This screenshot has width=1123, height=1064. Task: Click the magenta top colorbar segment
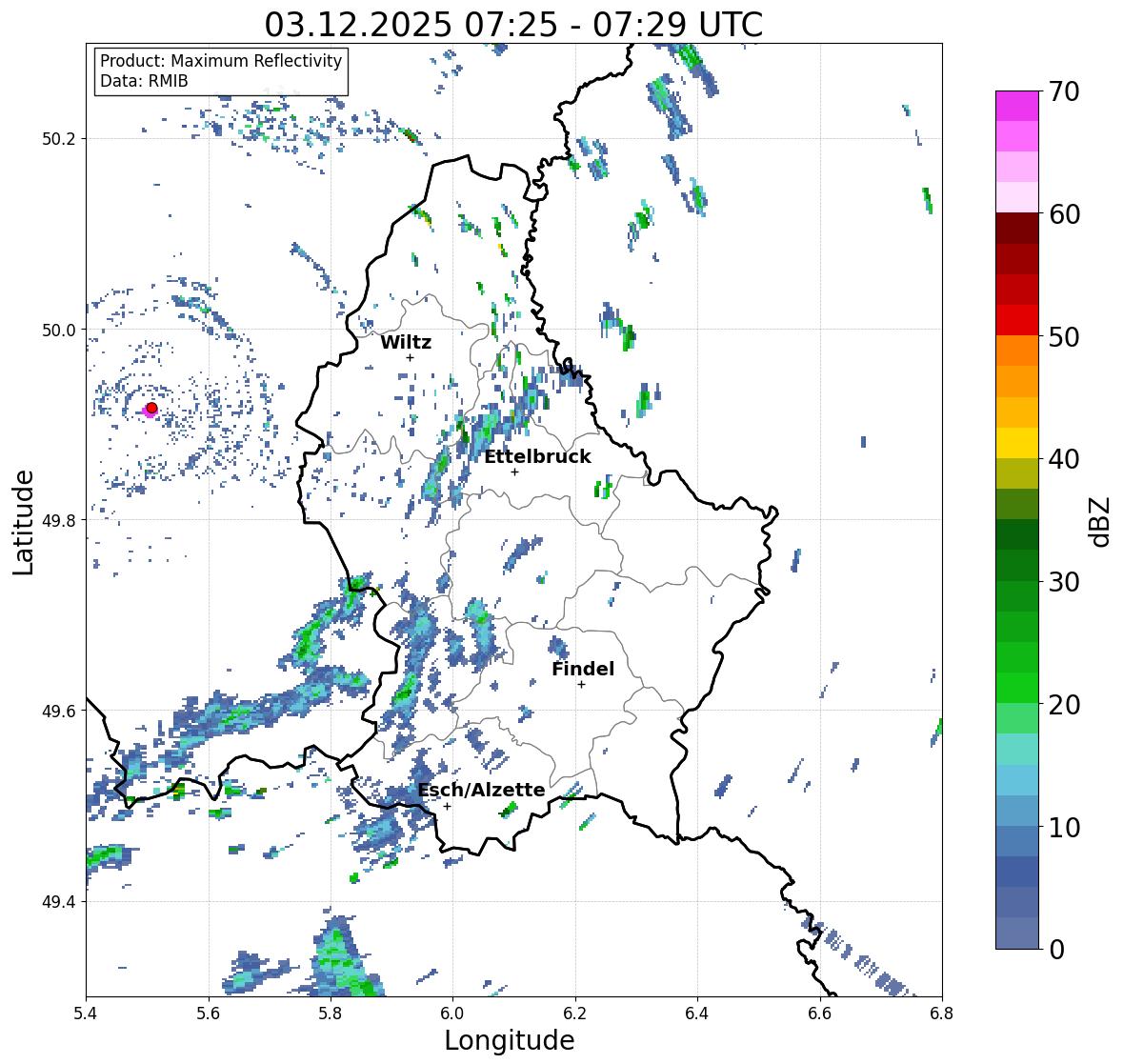coord(1017,106)
